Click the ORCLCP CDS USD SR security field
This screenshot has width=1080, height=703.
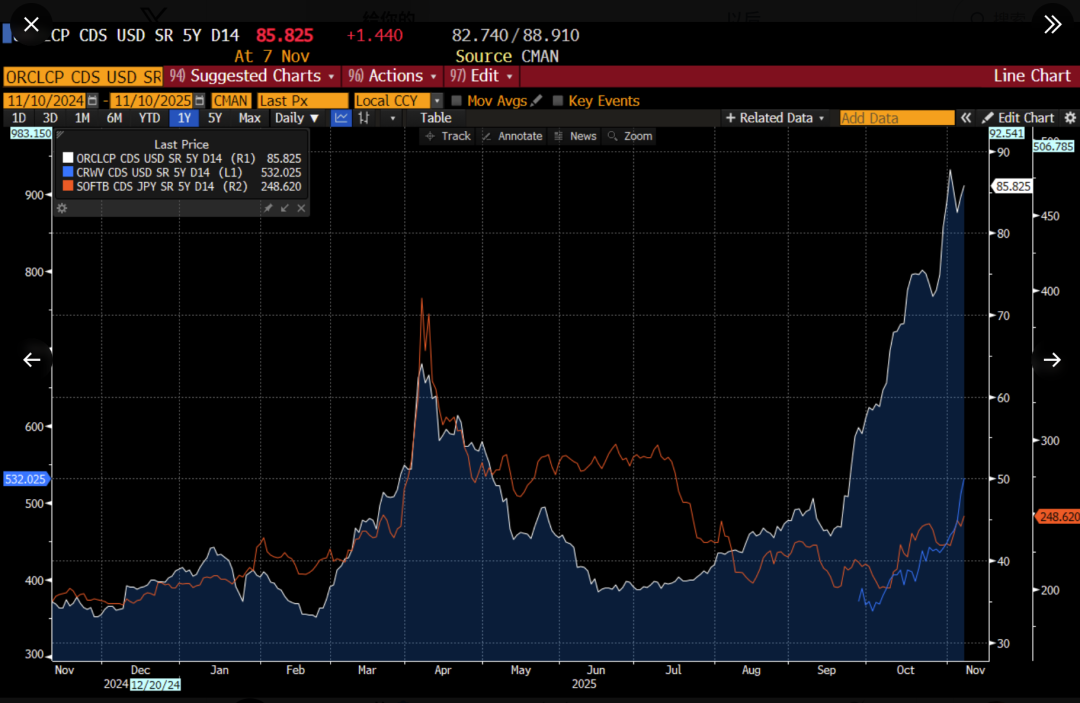click(83, 76)
